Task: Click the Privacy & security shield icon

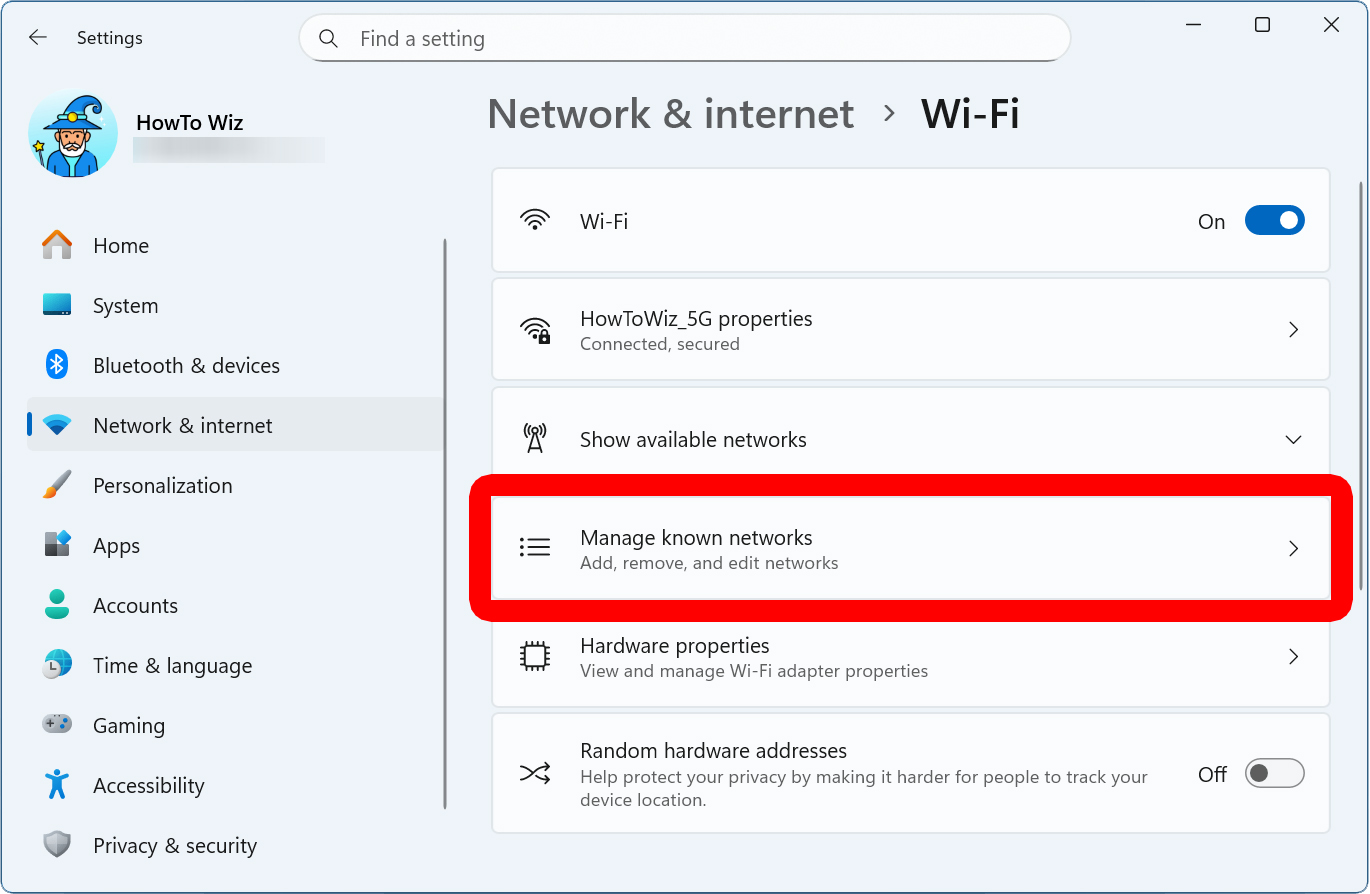Action: [57, 845]
